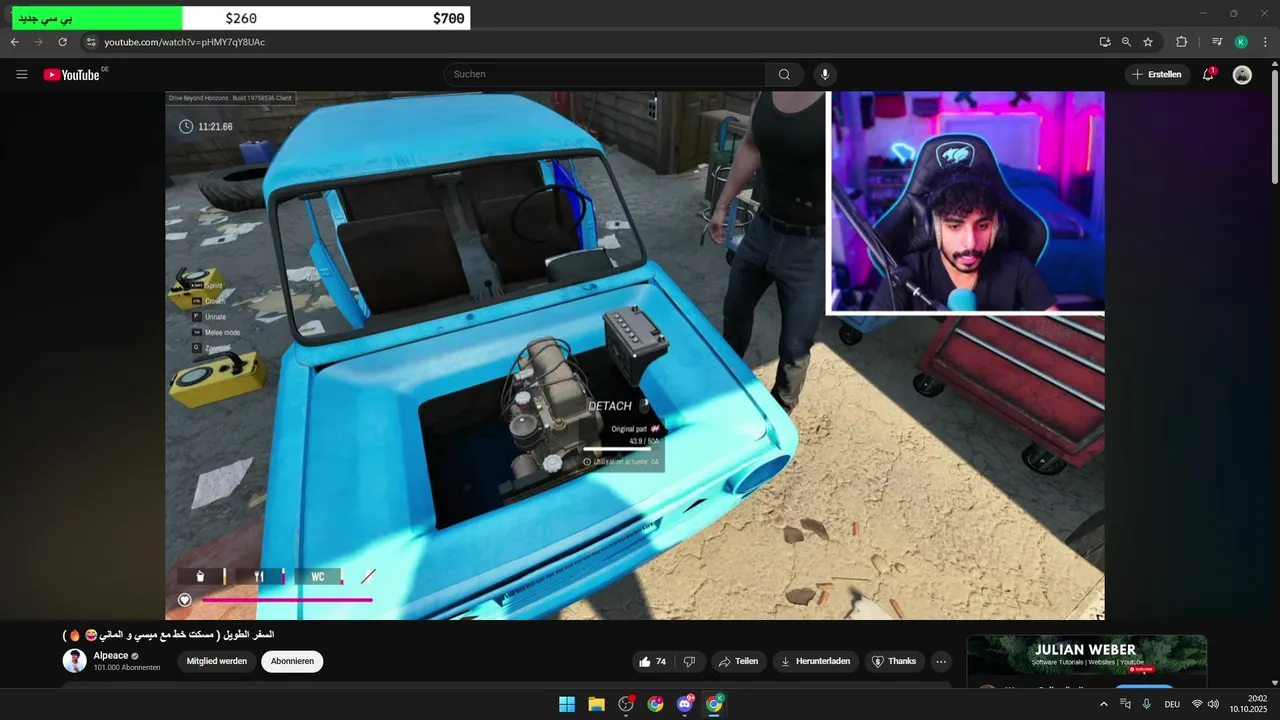The image size is (1280, 720).
Task: Open the Alpeace channel name link
Action: click(111, 656)
